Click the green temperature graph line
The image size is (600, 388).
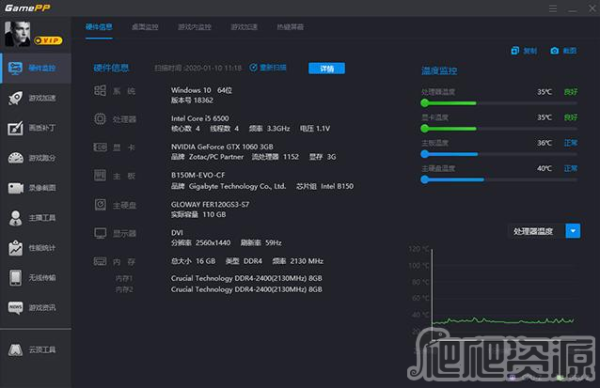503,321
